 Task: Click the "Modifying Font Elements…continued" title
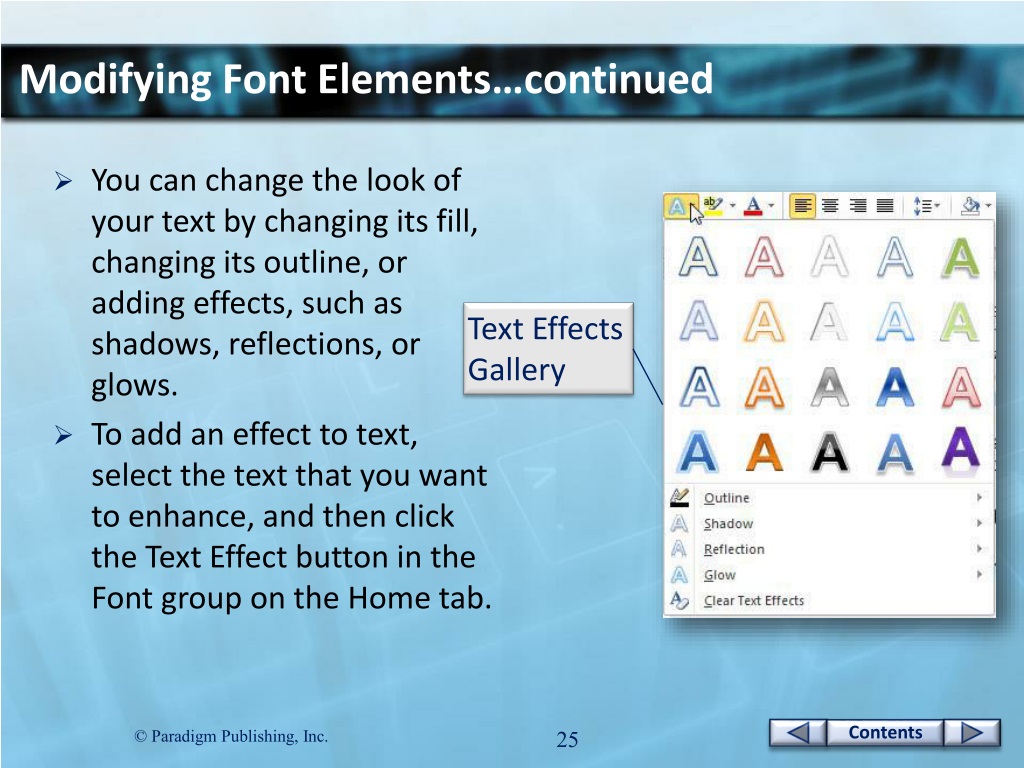click(366, 79)
